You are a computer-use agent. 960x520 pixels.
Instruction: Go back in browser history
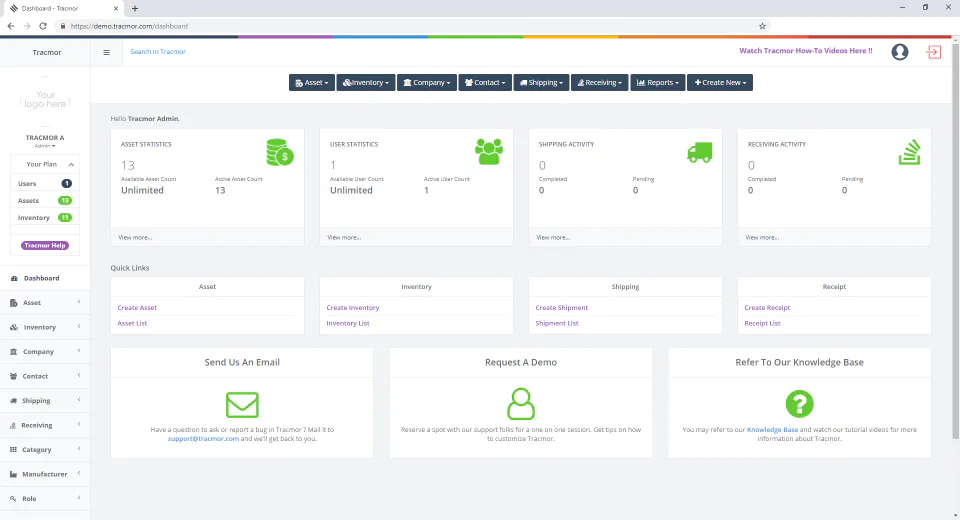[x=11, y=26]
